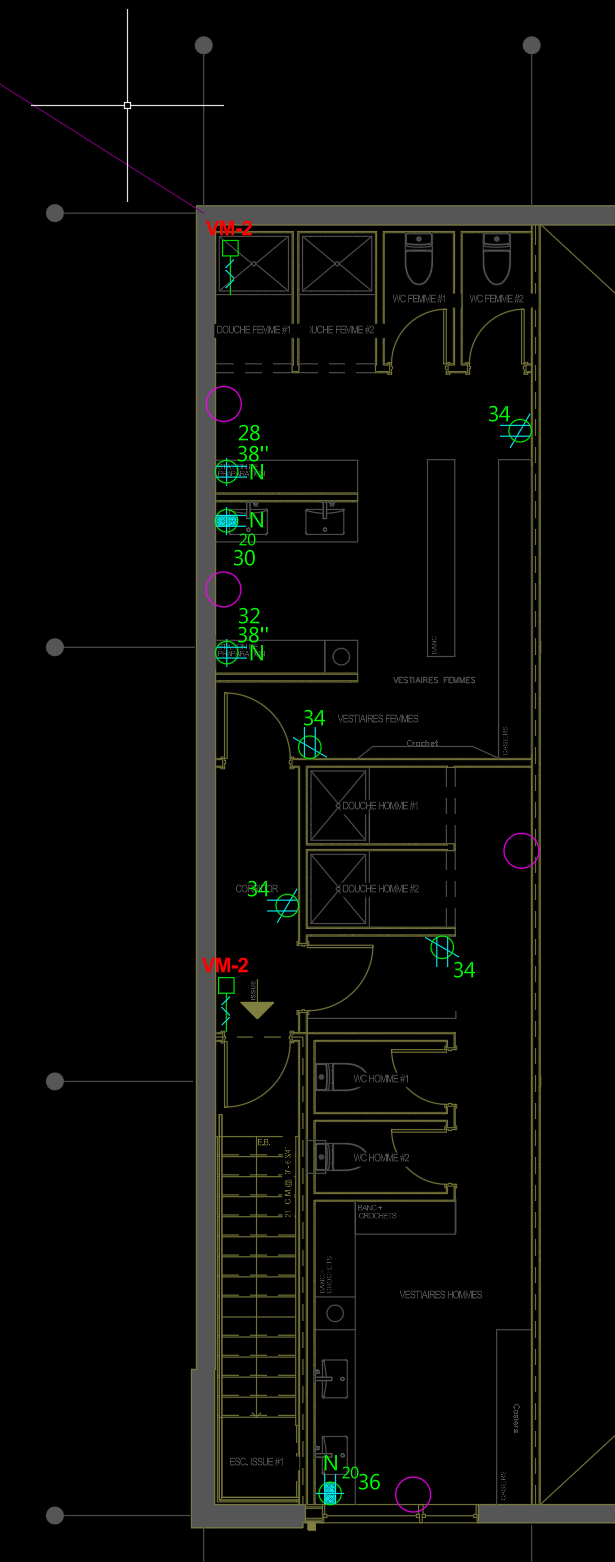
Task: Select the magenta circle right of DOUCHE HOMME showers
Action: tap(521, 851)
